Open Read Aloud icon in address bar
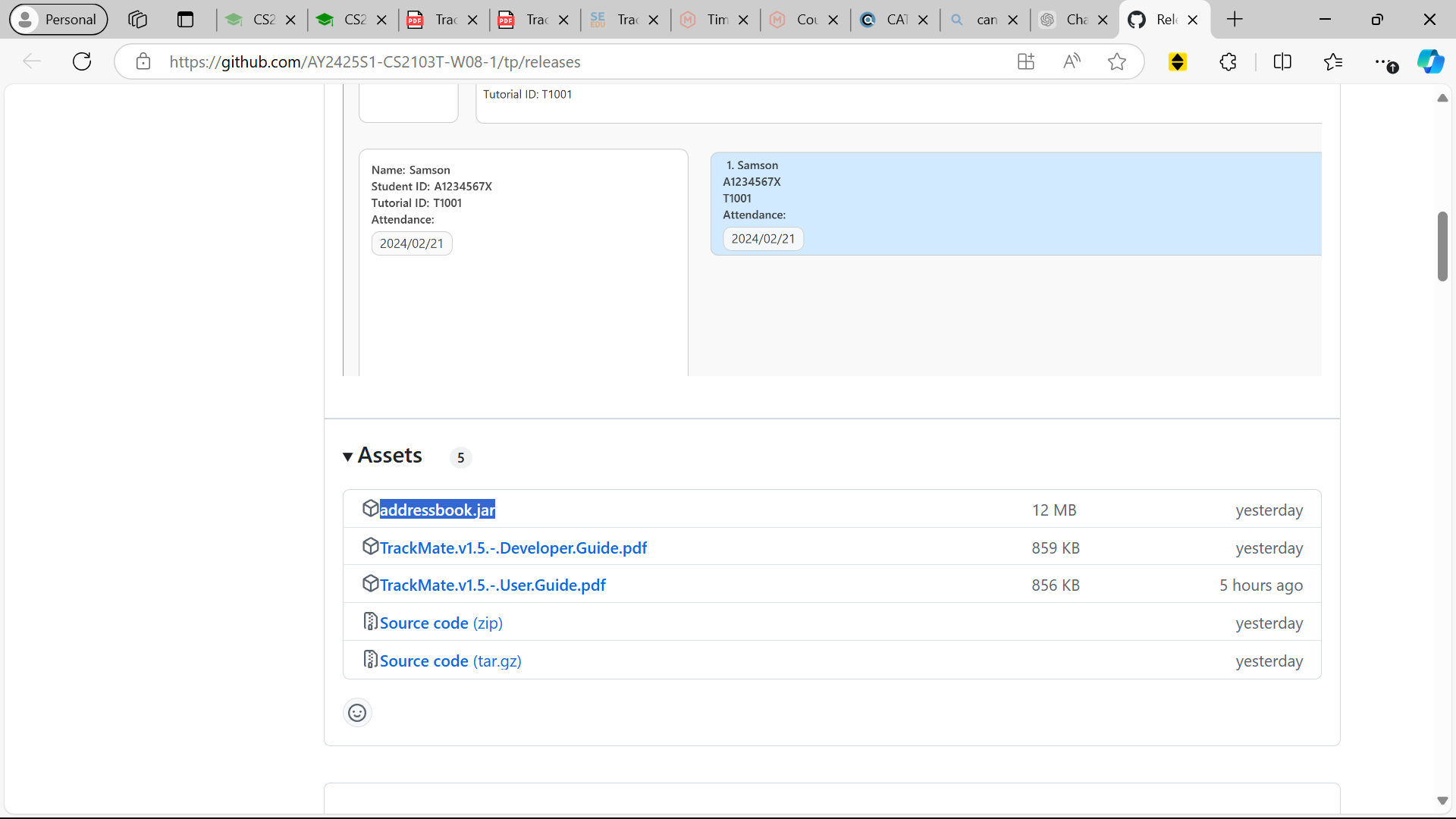Image resolution: width=1456 pixels, height=819 pixels. coord(1072,61)
